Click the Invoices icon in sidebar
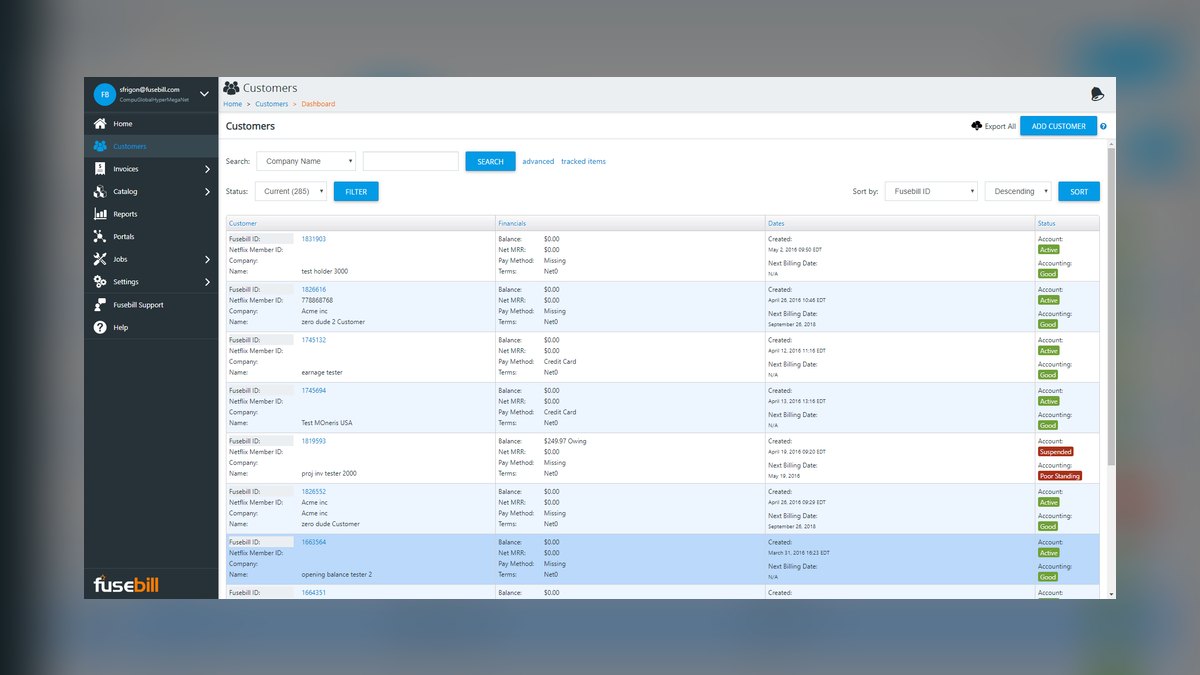Image resolution: width=1200 pixels, height=675 pixels. pyautogui.click(x=100, y=169)
